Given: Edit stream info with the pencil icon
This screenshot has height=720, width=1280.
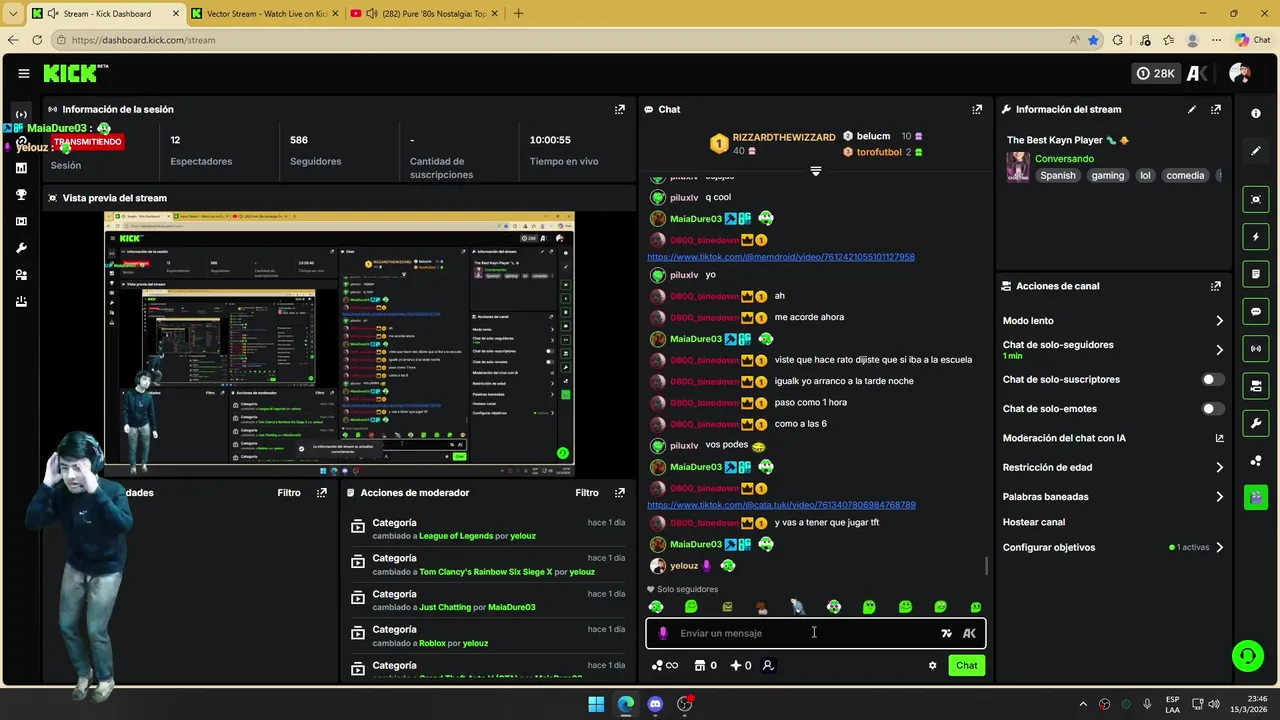Looking at the screenshot, I should coord(1191,109).
